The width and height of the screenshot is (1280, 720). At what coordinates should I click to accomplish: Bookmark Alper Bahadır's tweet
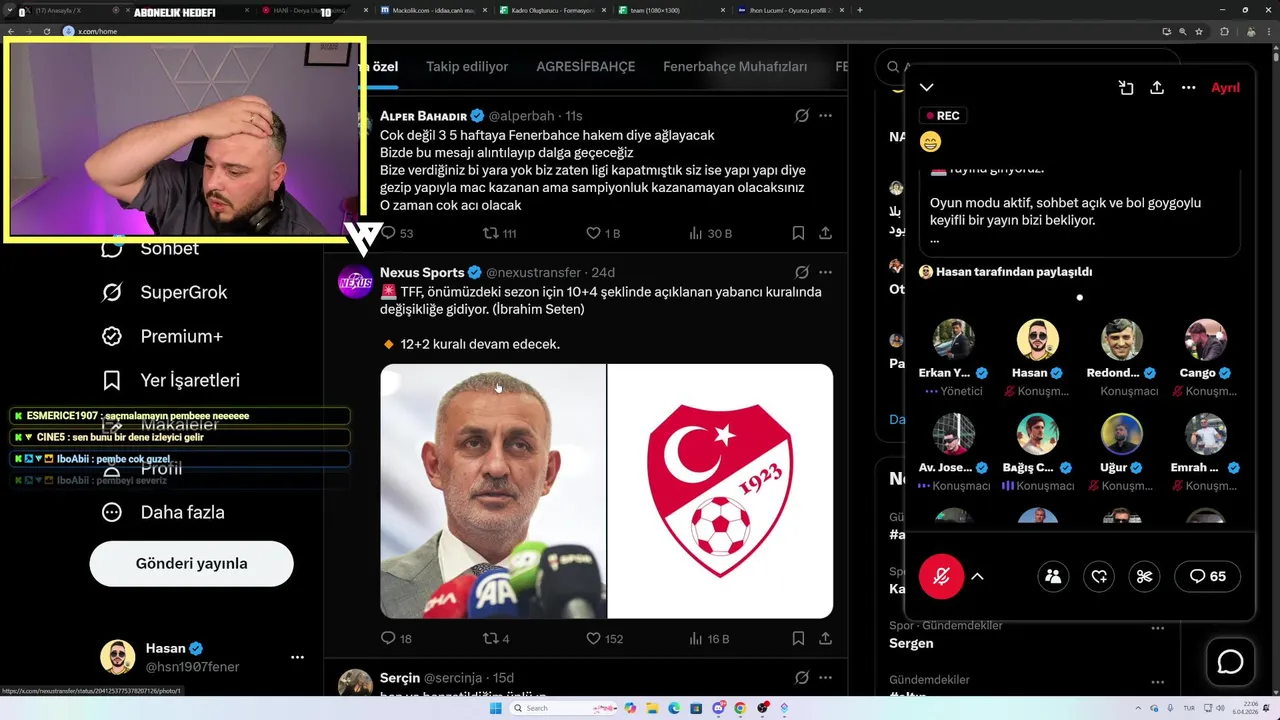click(798, 233)
